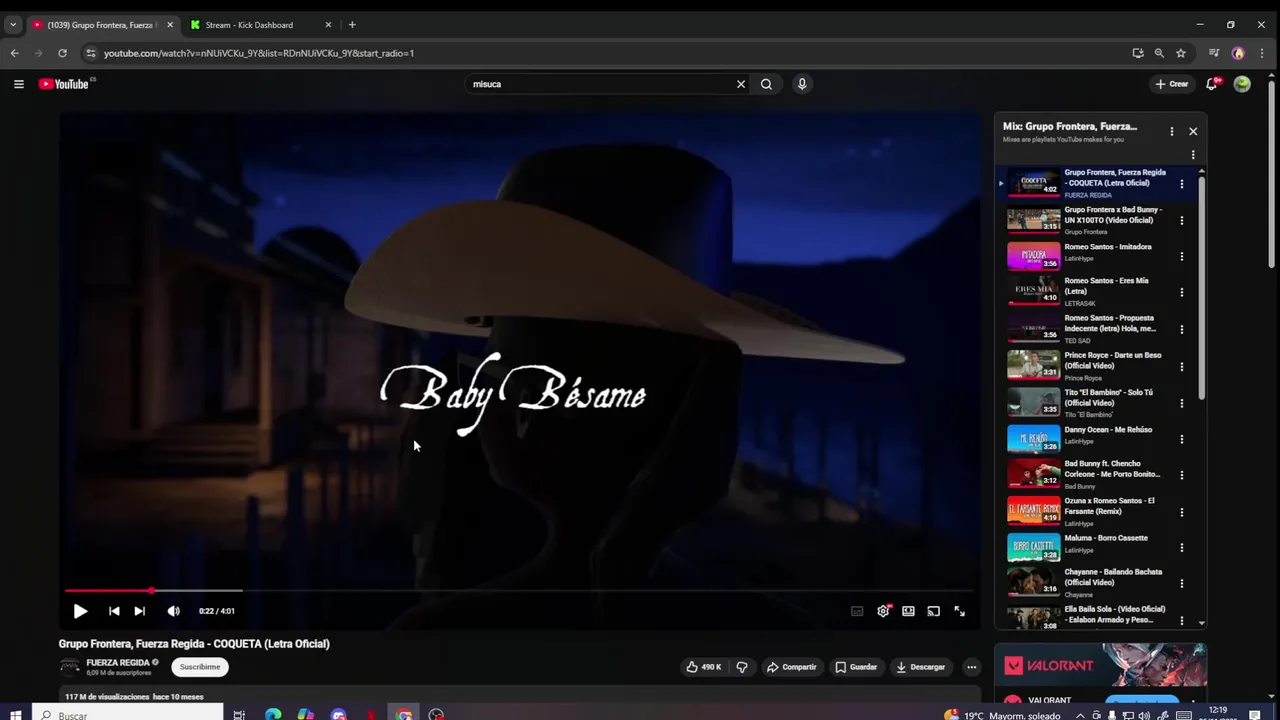Play the video
The width and height of the screenshot is (1280, 720).
tap(80, 611)
